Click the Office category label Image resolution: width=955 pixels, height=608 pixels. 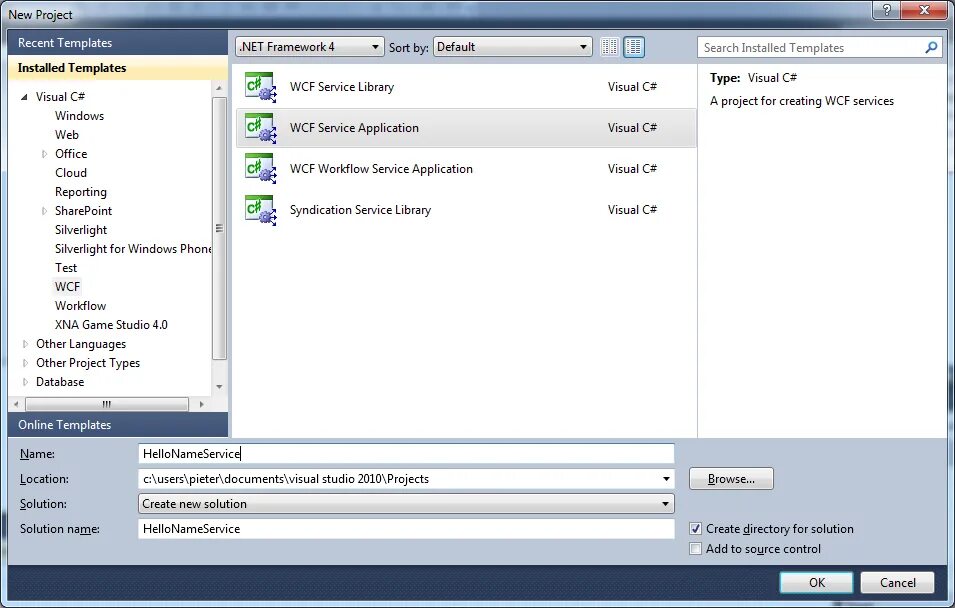pyautogui.click(x=71, y=154)
